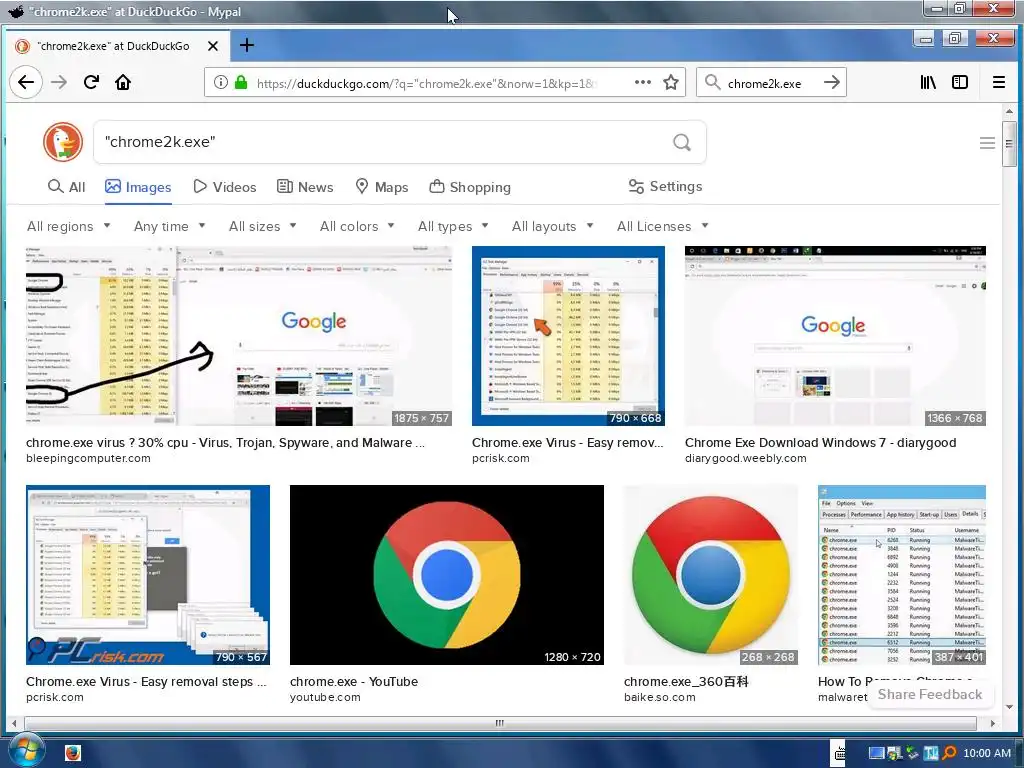Show site information icon in address bar
1024x768 pixels.
click(221, 82)
